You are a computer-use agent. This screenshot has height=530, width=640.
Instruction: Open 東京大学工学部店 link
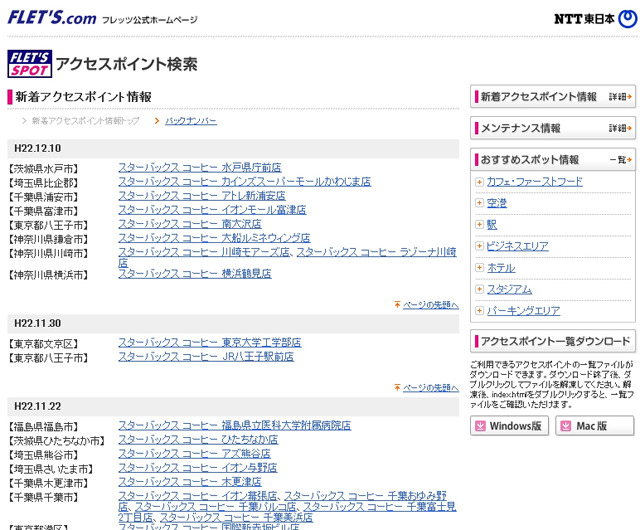pyautogui.click(x=210, y=343)
